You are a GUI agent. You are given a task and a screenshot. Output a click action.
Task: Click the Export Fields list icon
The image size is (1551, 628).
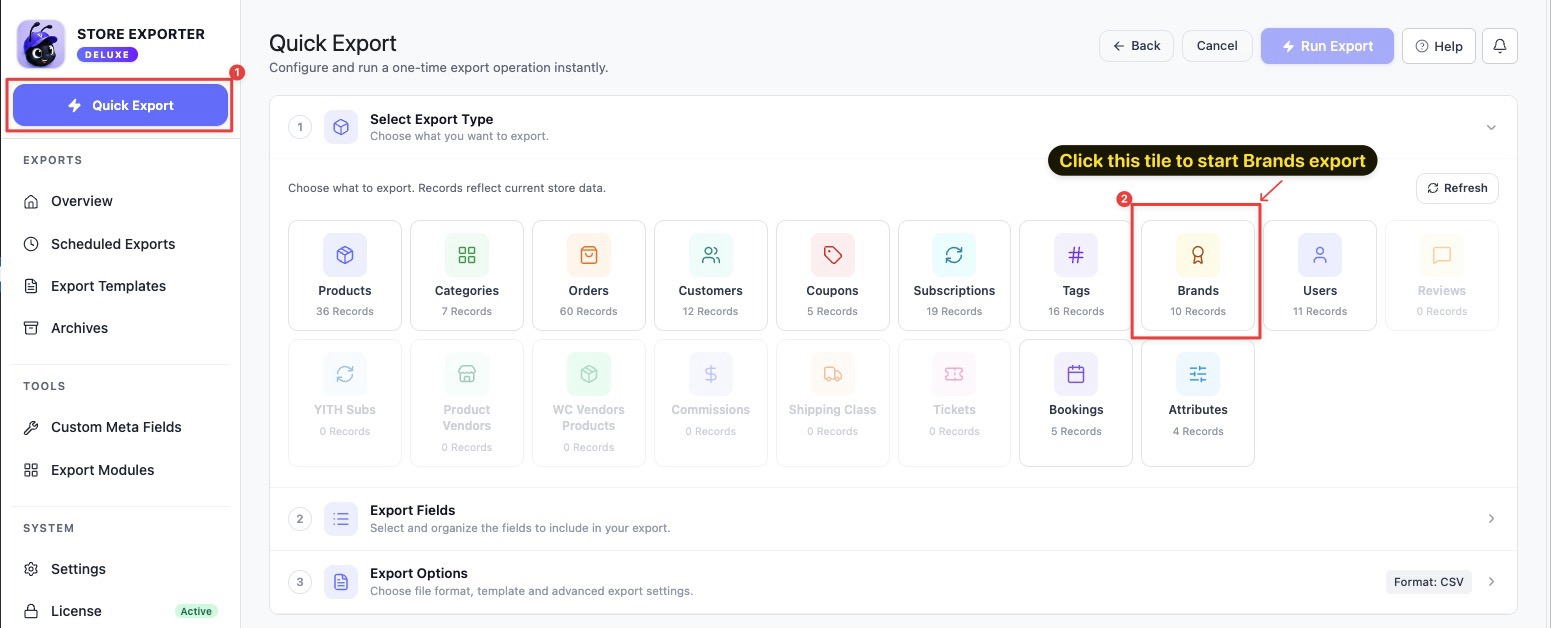(341, 519)
